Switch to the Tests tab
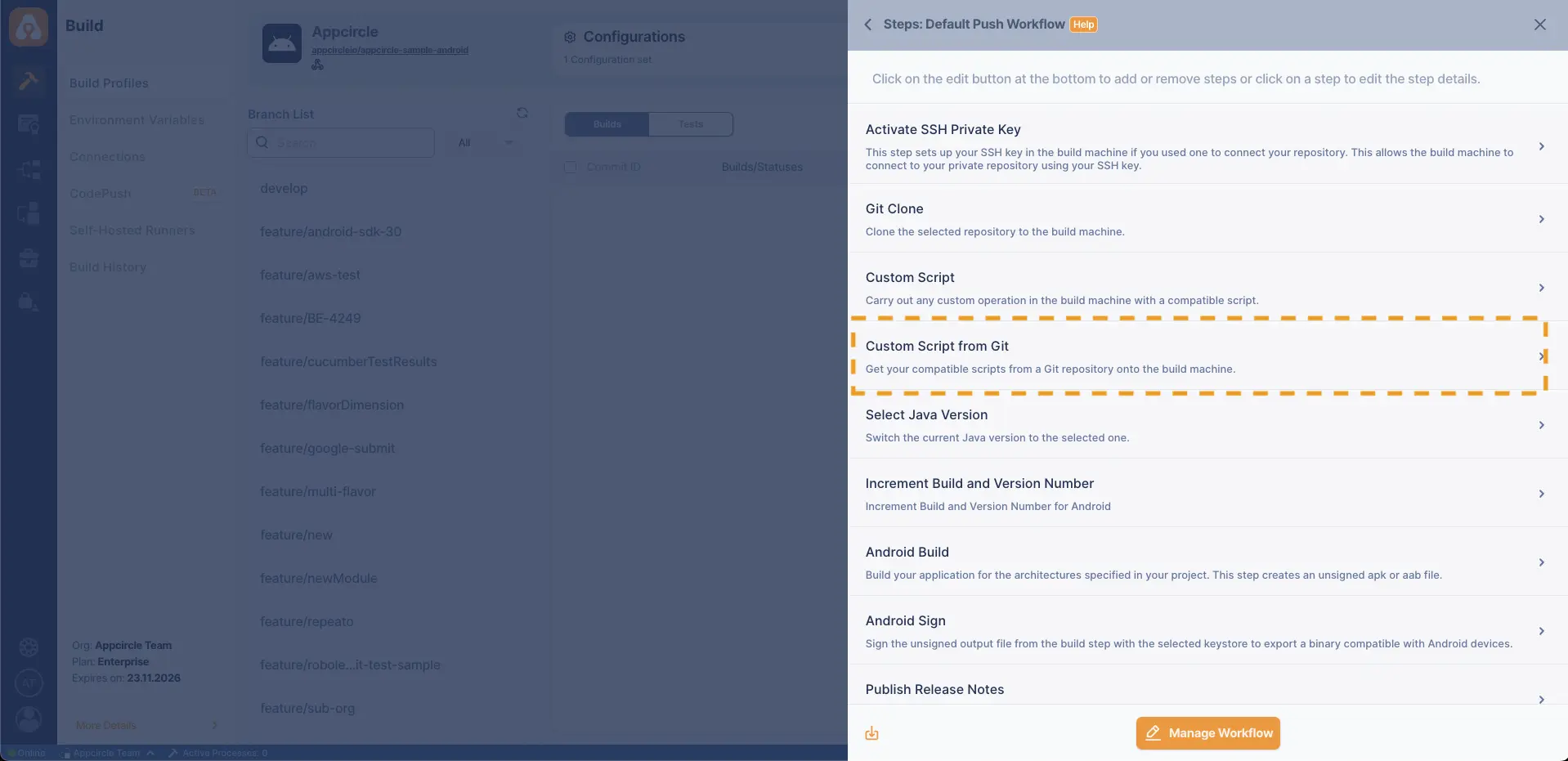Viewport: 1568px width, 761px height. [x=691, y=124]
